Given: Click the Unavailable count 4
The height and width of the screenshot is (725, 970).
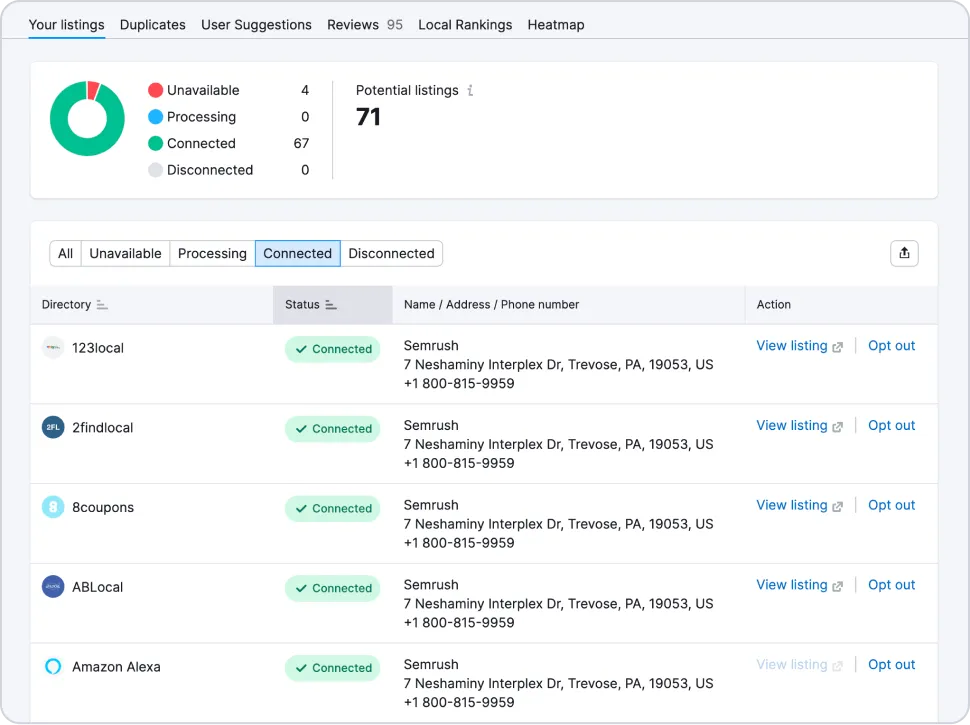Looking at the screenshot, I should [305, 90].
